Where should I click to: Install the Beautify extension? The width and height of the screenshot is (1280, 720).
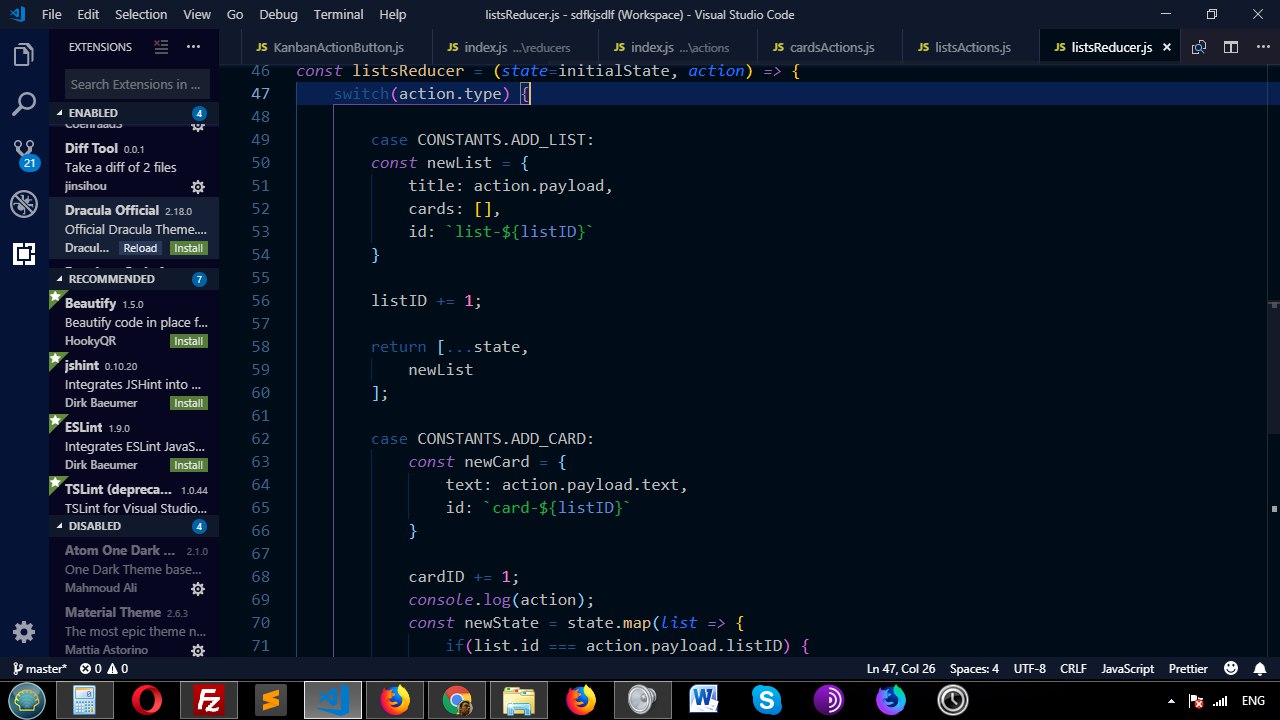click(x=188, y=341)
